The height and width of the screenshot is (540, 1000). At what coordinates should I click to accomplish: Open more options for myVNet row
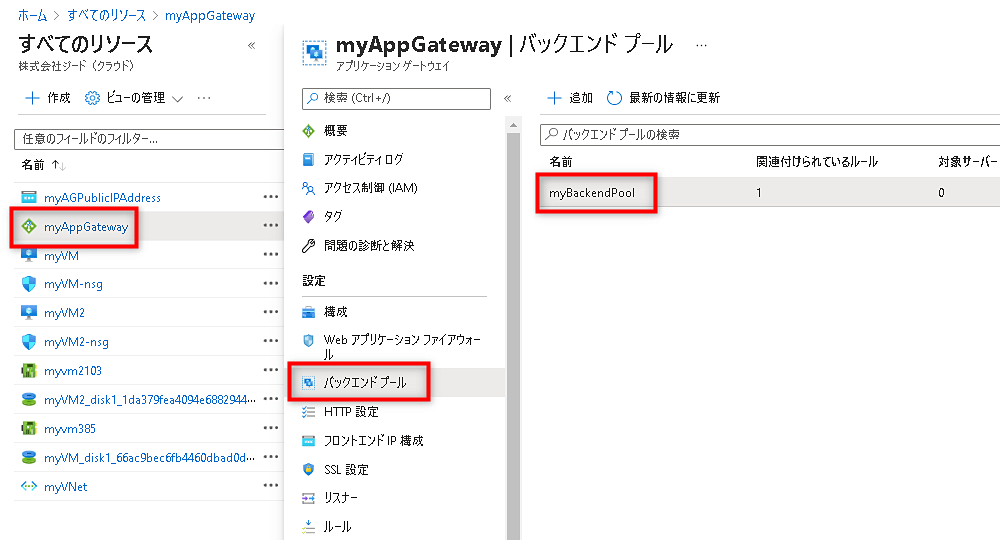coord(271,486)
